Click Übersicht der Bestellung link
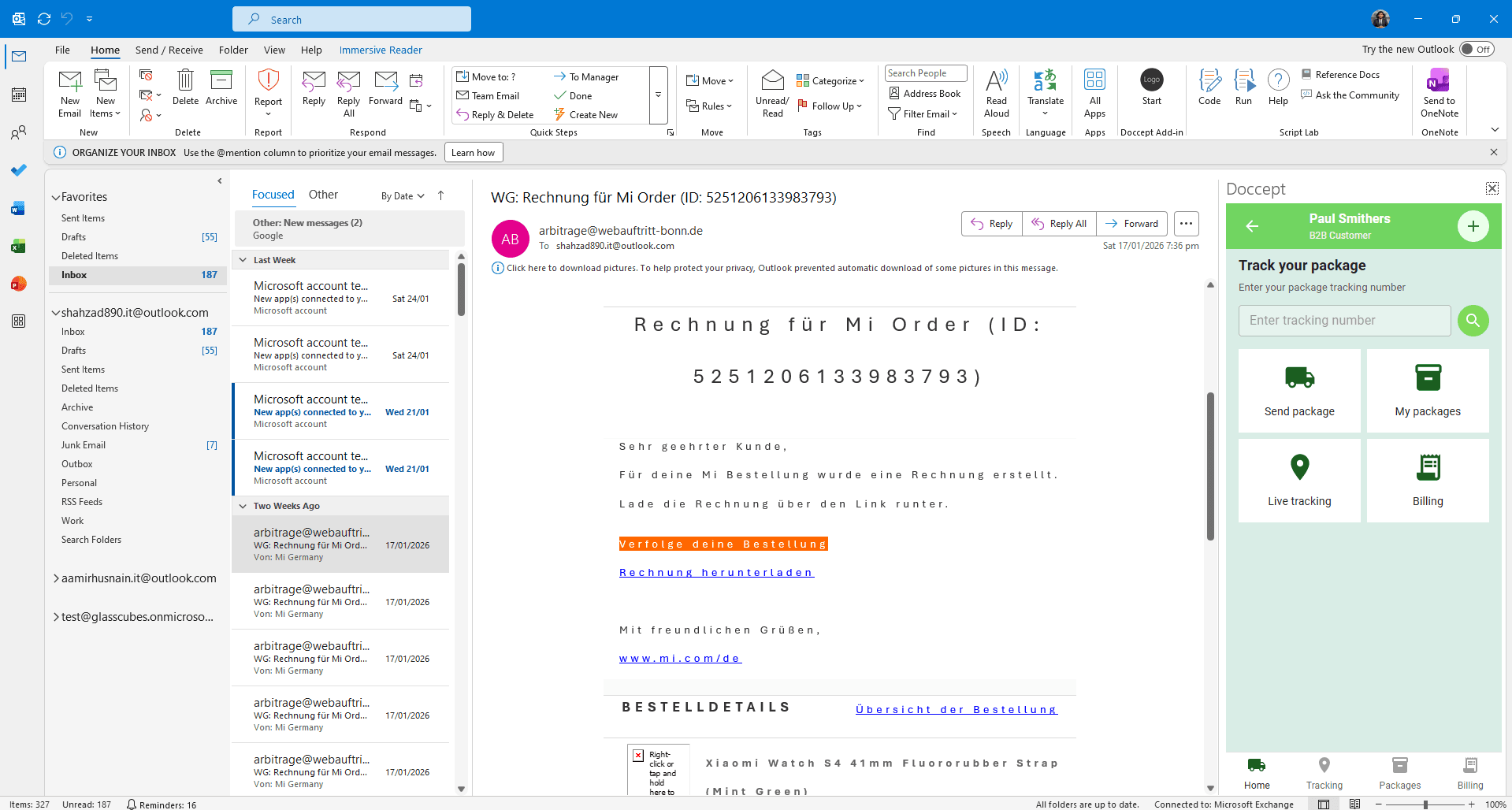The image size is (1512, 810). point(957,710)
